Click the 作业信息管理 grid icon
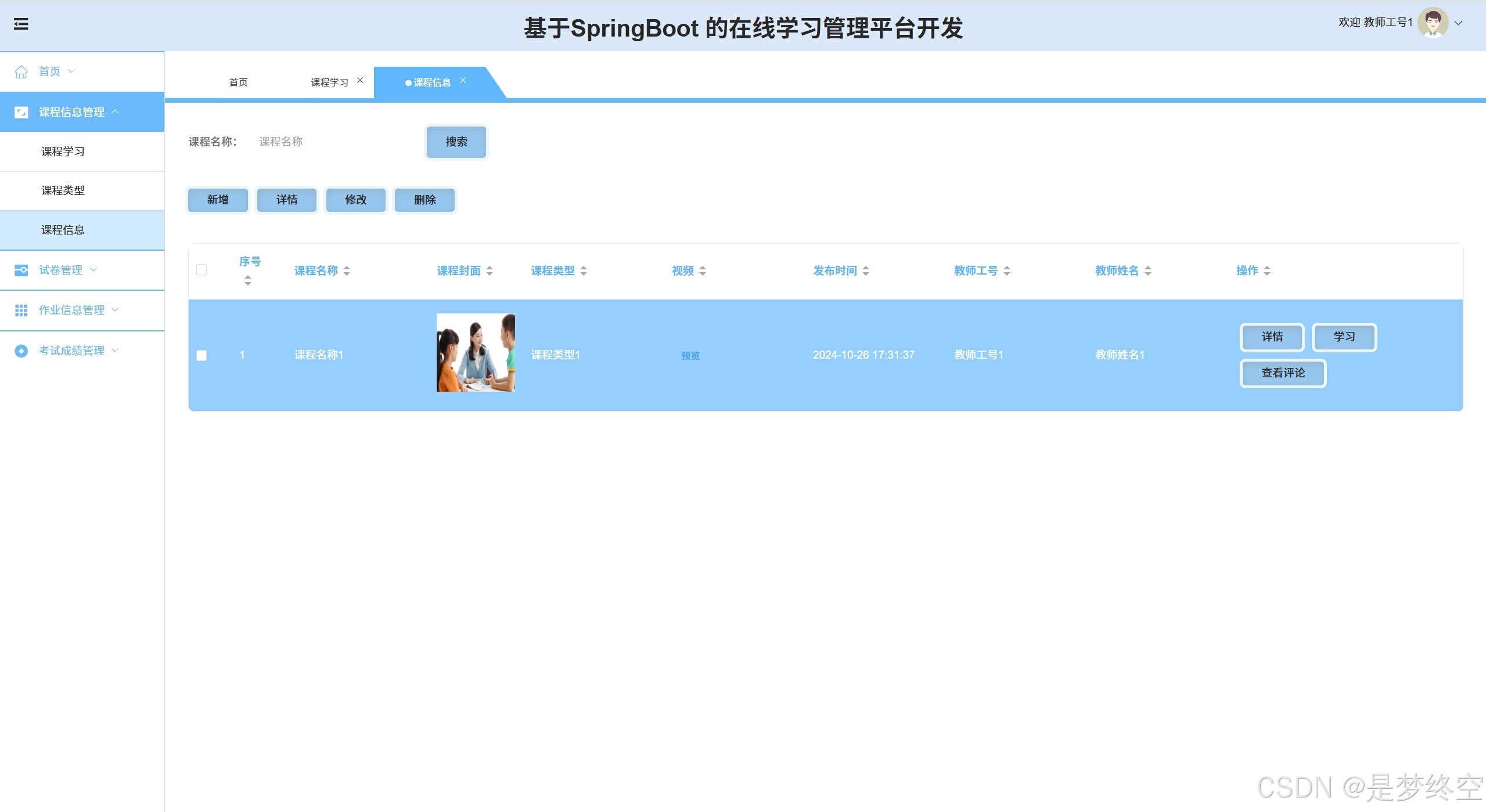This screenshot has height=812, width=1486. pos(21,311)
